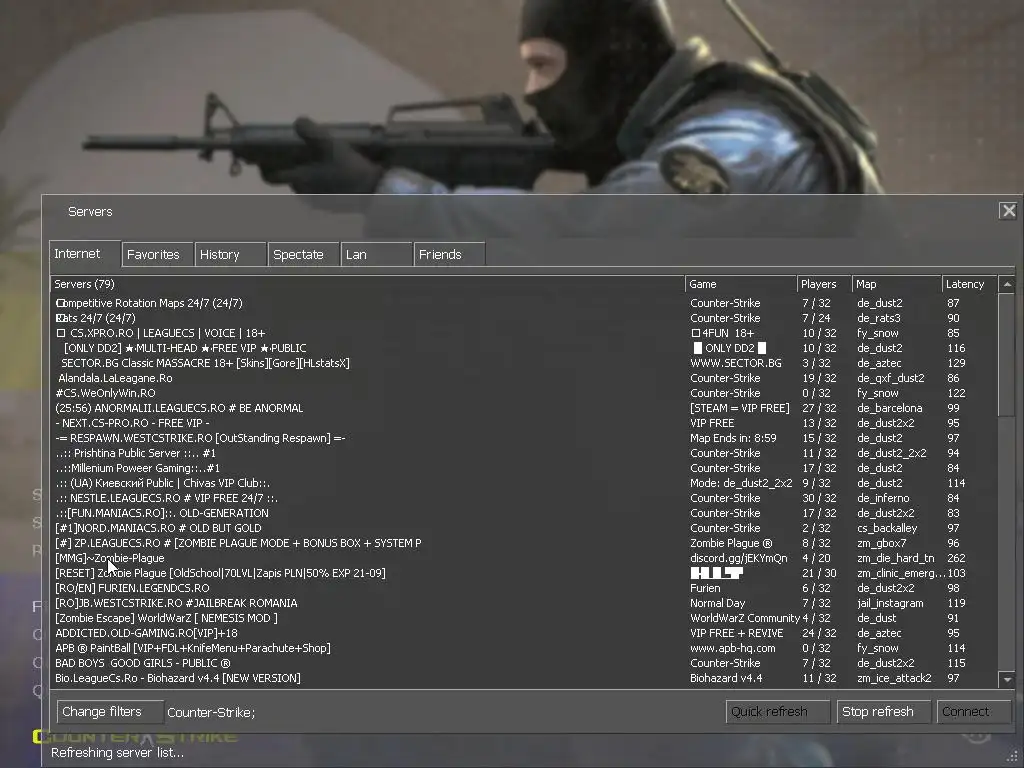This screenshot has height=768, width=1024.
Task: Select ADDICTED.OLD-GAMING.RO server row
Action: [x=524, y=633]
